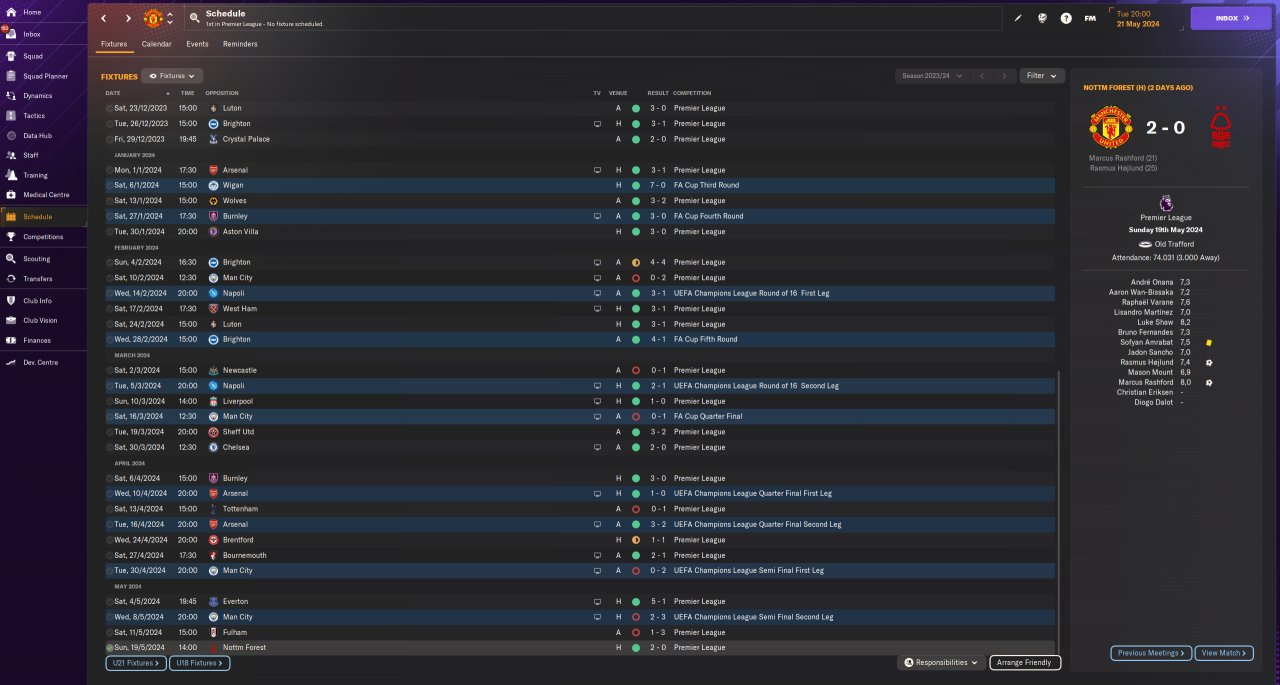Open U18 Fixtures
The image size is (1280, 685).
199,663
